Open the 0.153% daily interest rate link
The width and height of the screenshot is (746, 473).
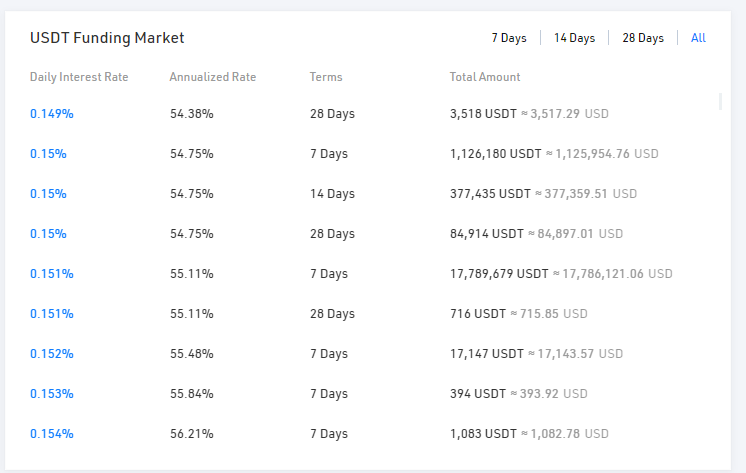click(x=52, y=394)
